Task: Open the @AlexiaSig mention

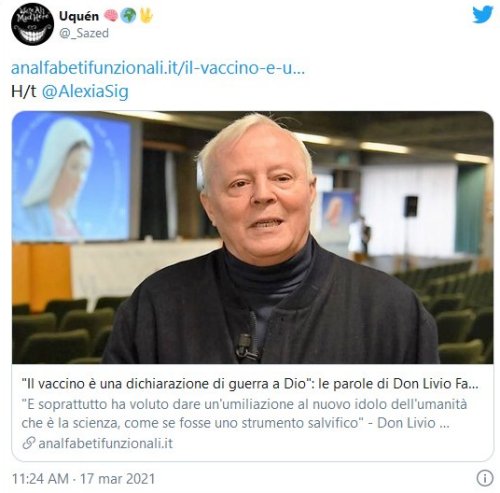Action: (85, 92)
